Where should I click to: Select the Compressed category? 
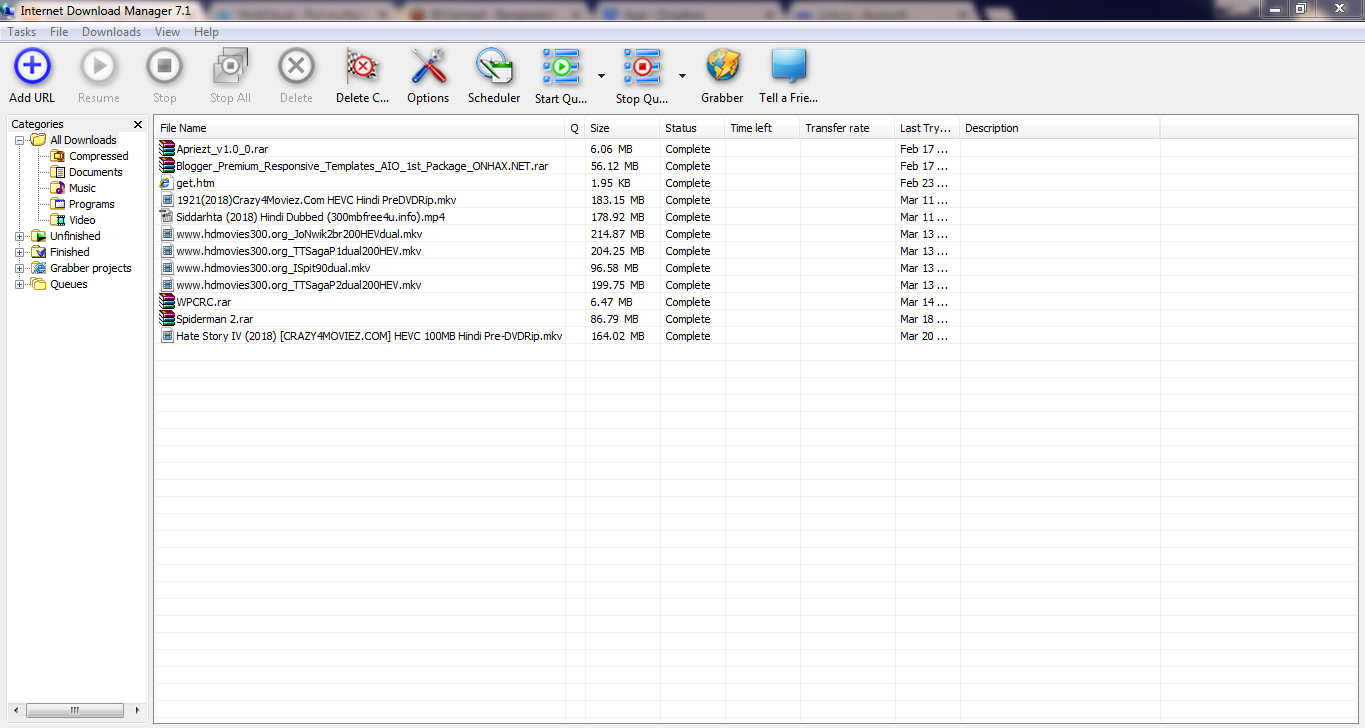[98, 156]
